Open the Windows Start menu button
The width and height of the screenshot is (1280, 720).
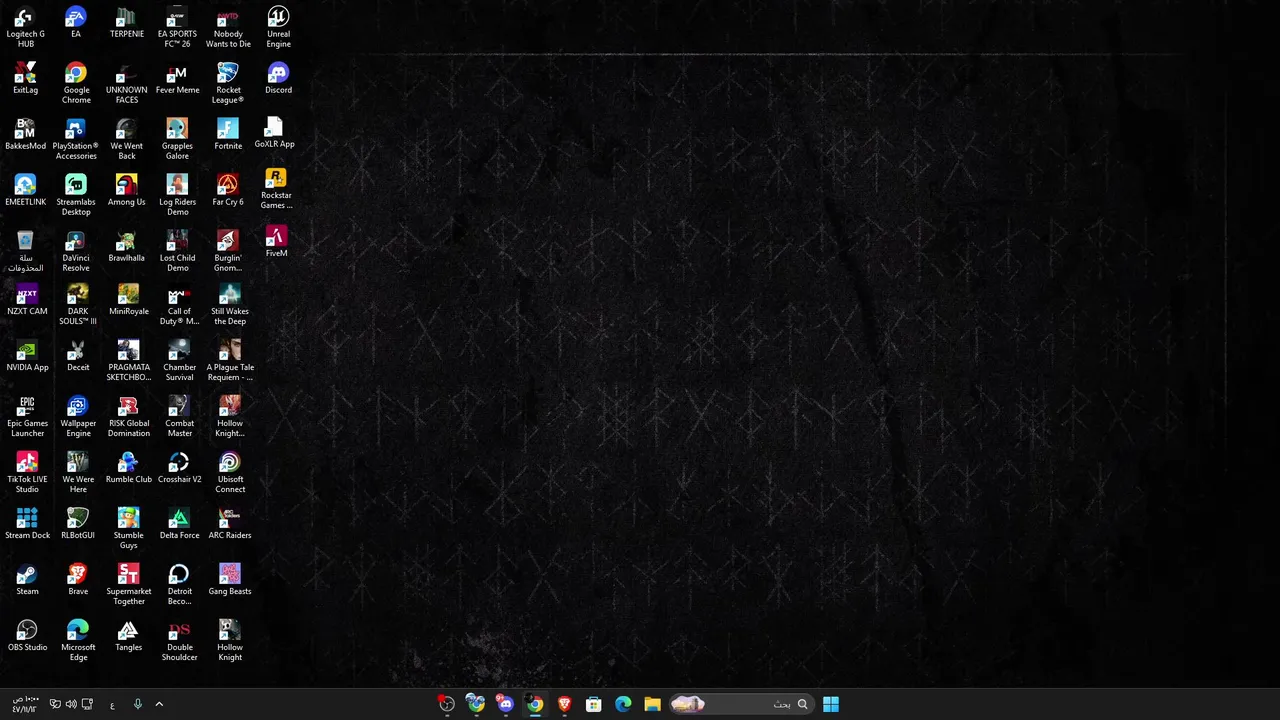[831, 704]
